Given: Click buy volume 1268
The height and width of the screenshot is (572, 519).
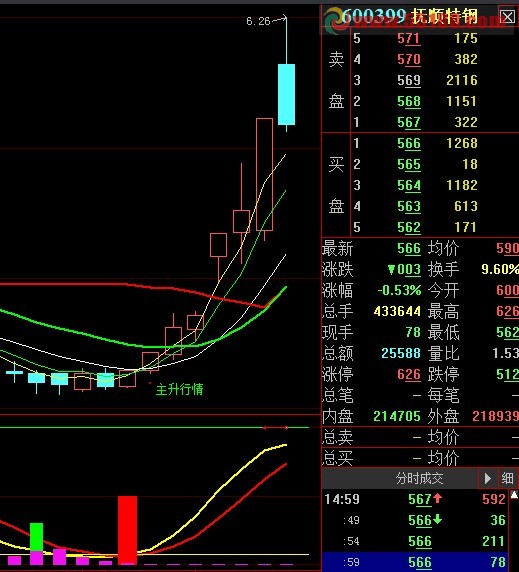Looking at the screenshot, I should [x=462, y=143].
